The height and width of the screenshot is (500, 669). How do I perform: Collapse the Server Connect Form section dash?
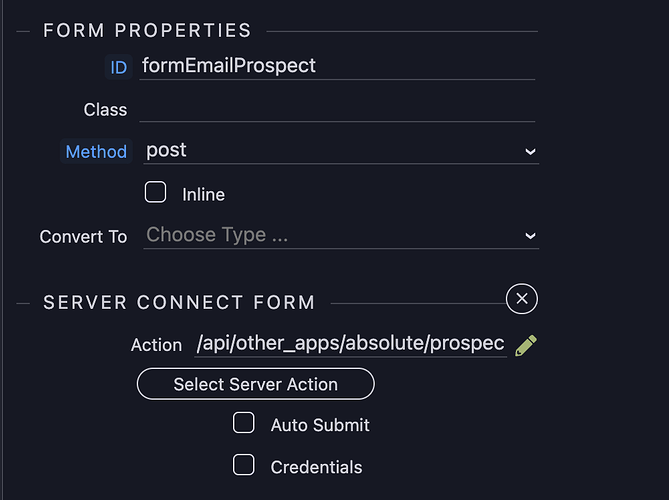point(24,302)
